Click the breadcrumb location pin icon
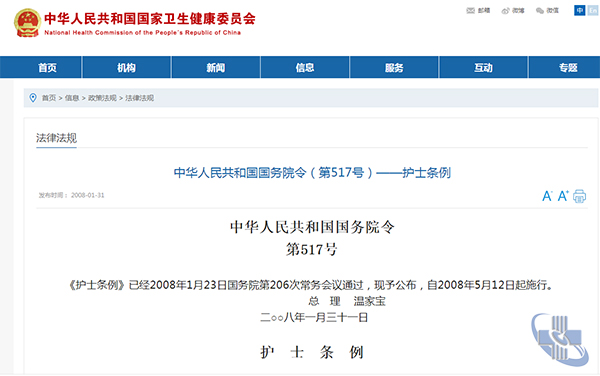The width and height of the screenshot is (600, 376). click(x=33, y=98)
